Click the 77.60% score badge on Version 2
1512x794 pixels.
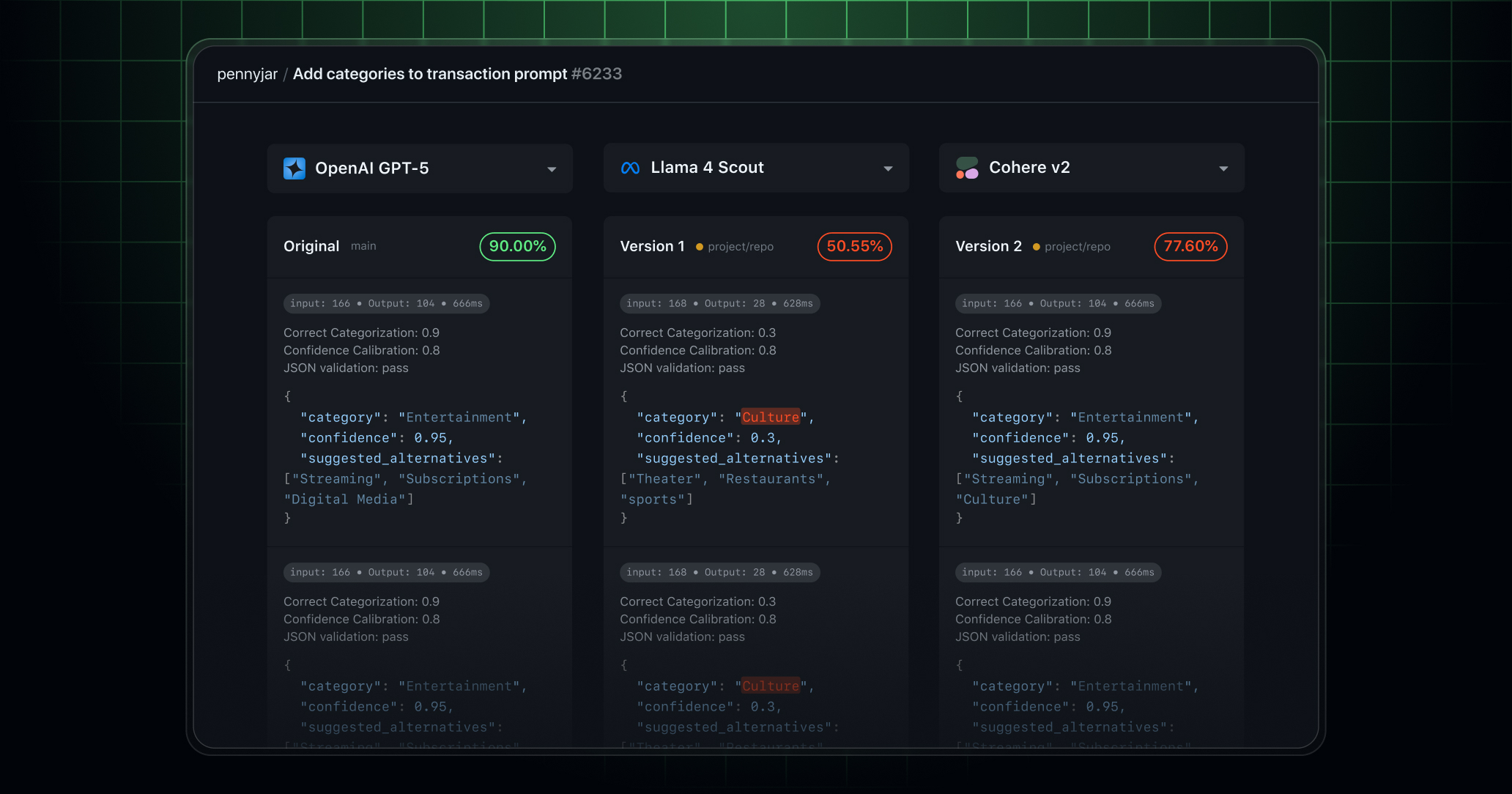pyautogui.click(x=1190, y=247)
